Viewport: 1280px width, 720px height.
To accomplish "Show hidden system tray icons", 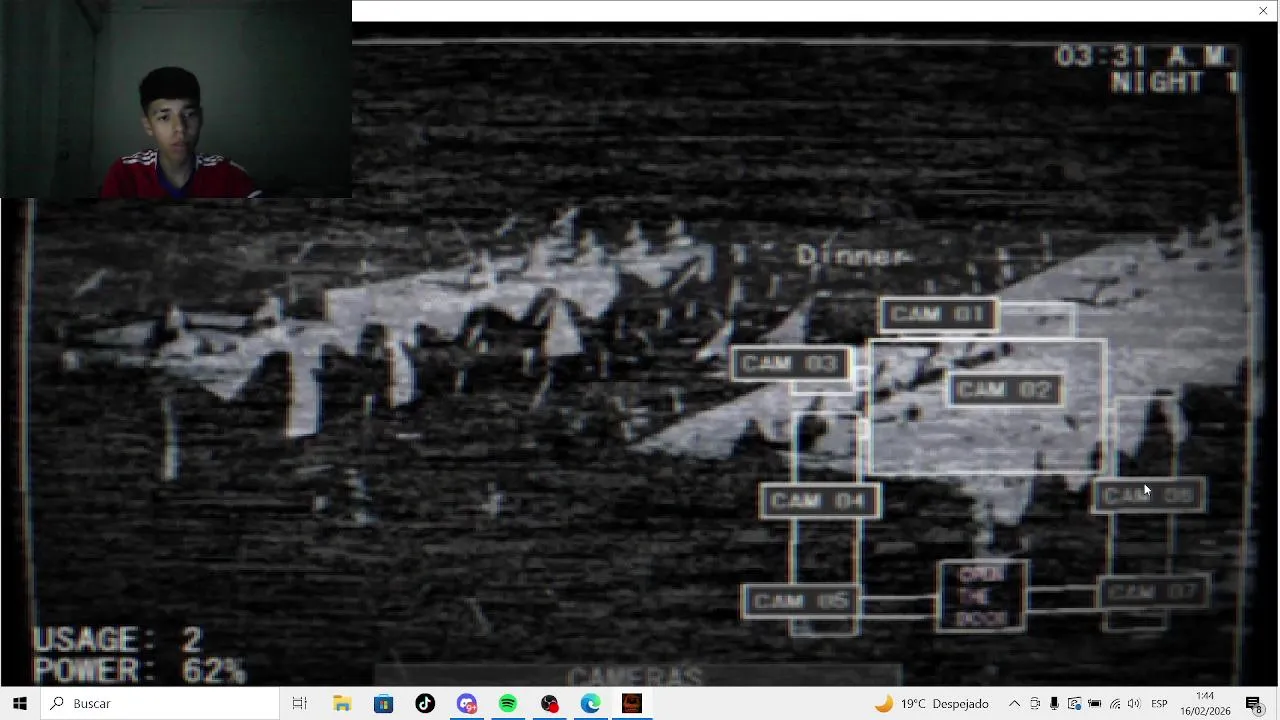I will pos(1014,704).
